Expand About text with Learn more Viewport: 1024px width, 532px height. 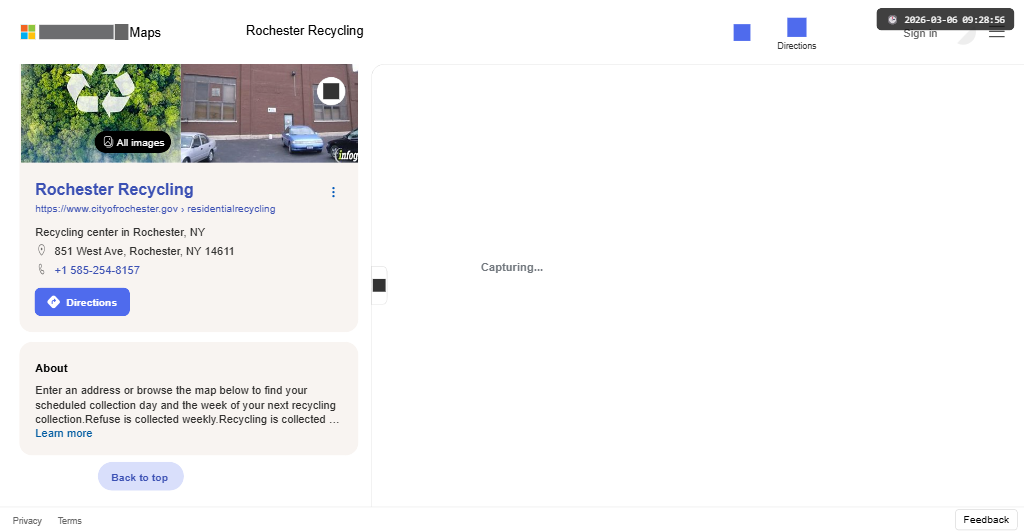[x=63, y=434]
